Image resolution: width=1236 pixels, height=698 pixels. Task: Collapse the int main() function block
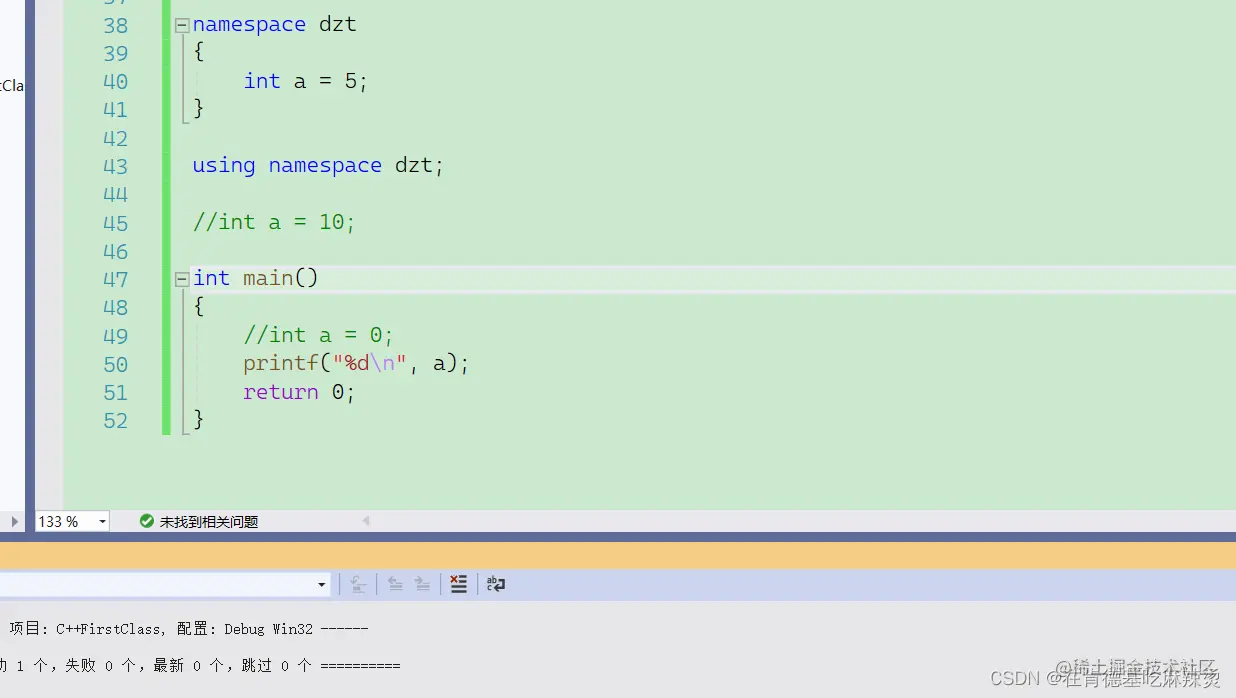(181, 279)
